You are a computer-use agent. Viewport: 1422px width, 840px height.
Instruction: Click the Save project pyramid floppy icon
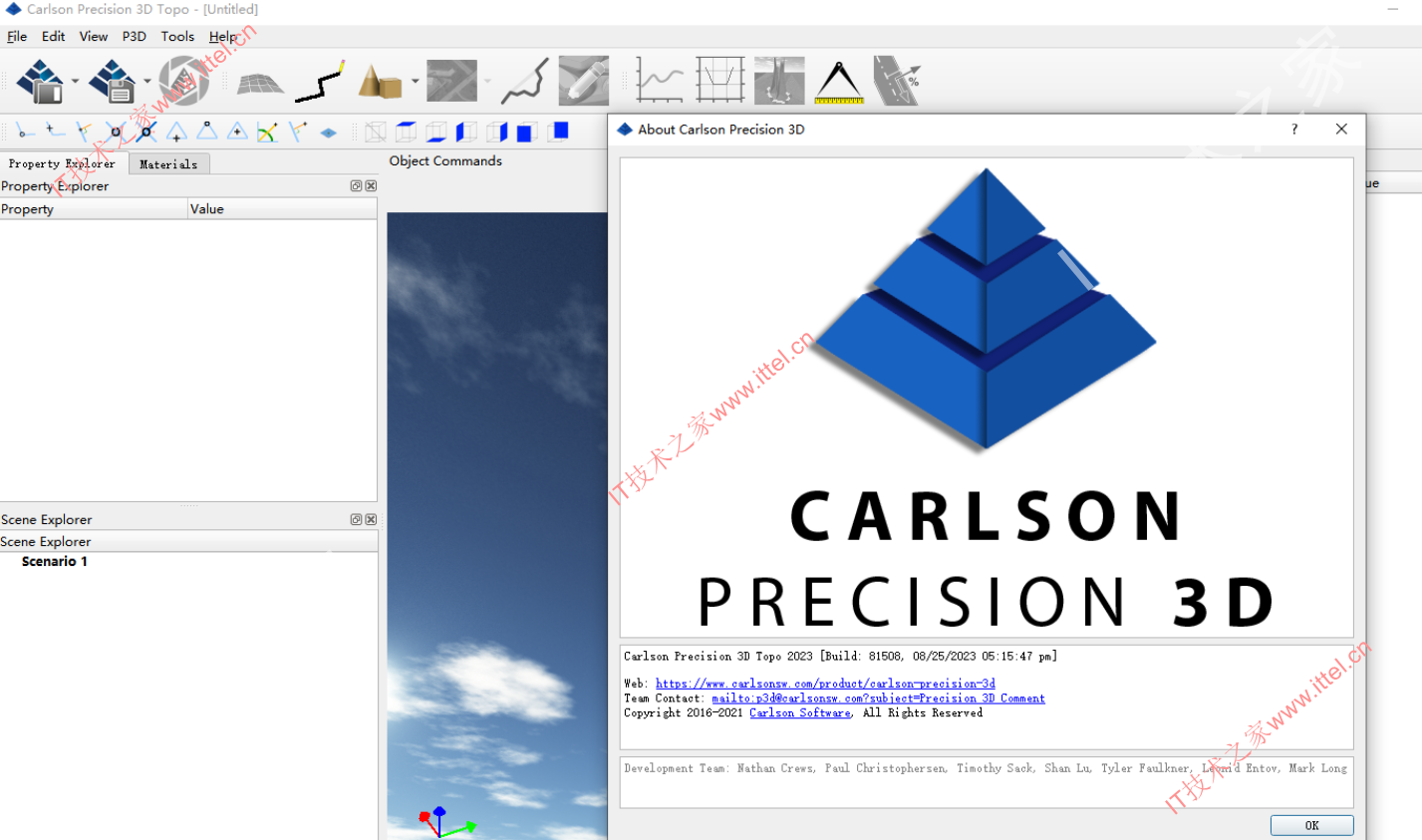click(113, 81)
